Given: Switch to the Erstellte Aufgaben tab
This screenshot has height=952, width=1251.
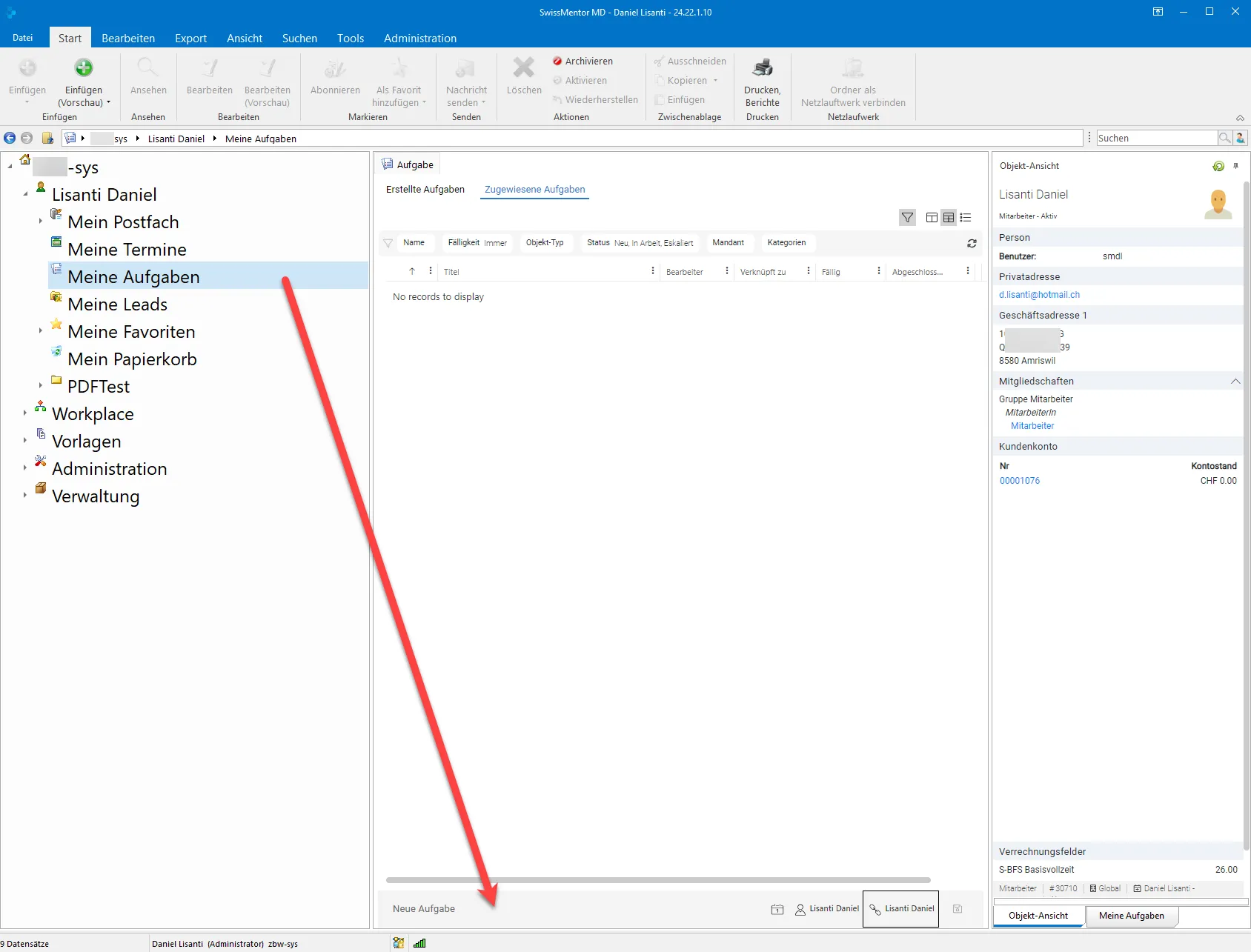Looking at the screenshot, I should click(x=425, y=190).
